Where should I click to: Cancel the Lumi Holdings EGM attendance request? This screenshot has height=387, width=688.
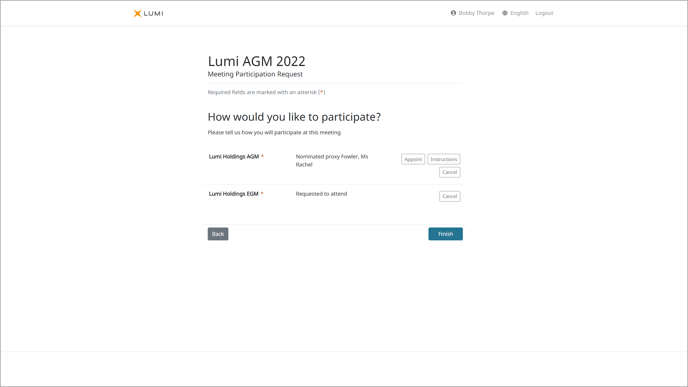point(449,196)
